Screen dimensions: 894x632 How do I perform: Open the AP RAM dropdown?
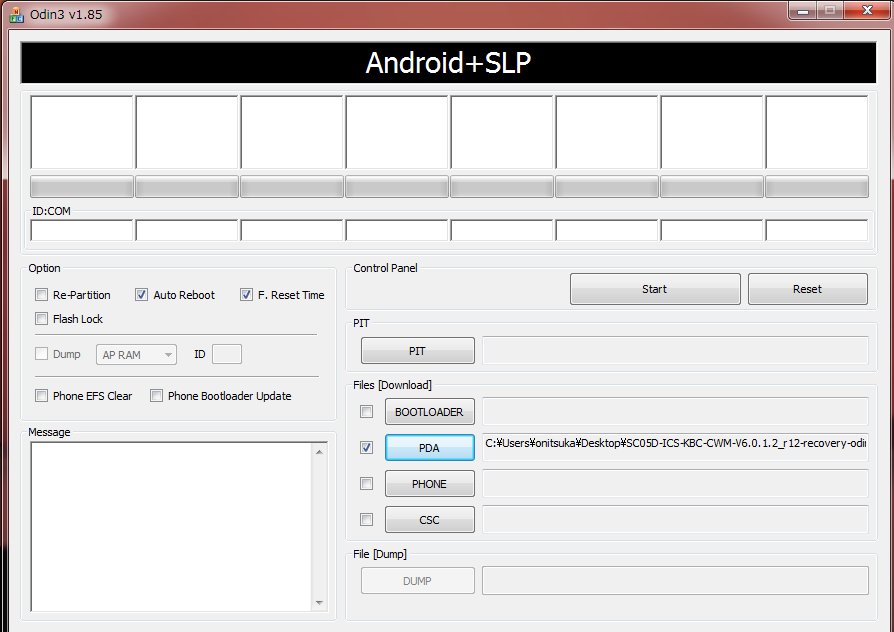pos(136,355)
